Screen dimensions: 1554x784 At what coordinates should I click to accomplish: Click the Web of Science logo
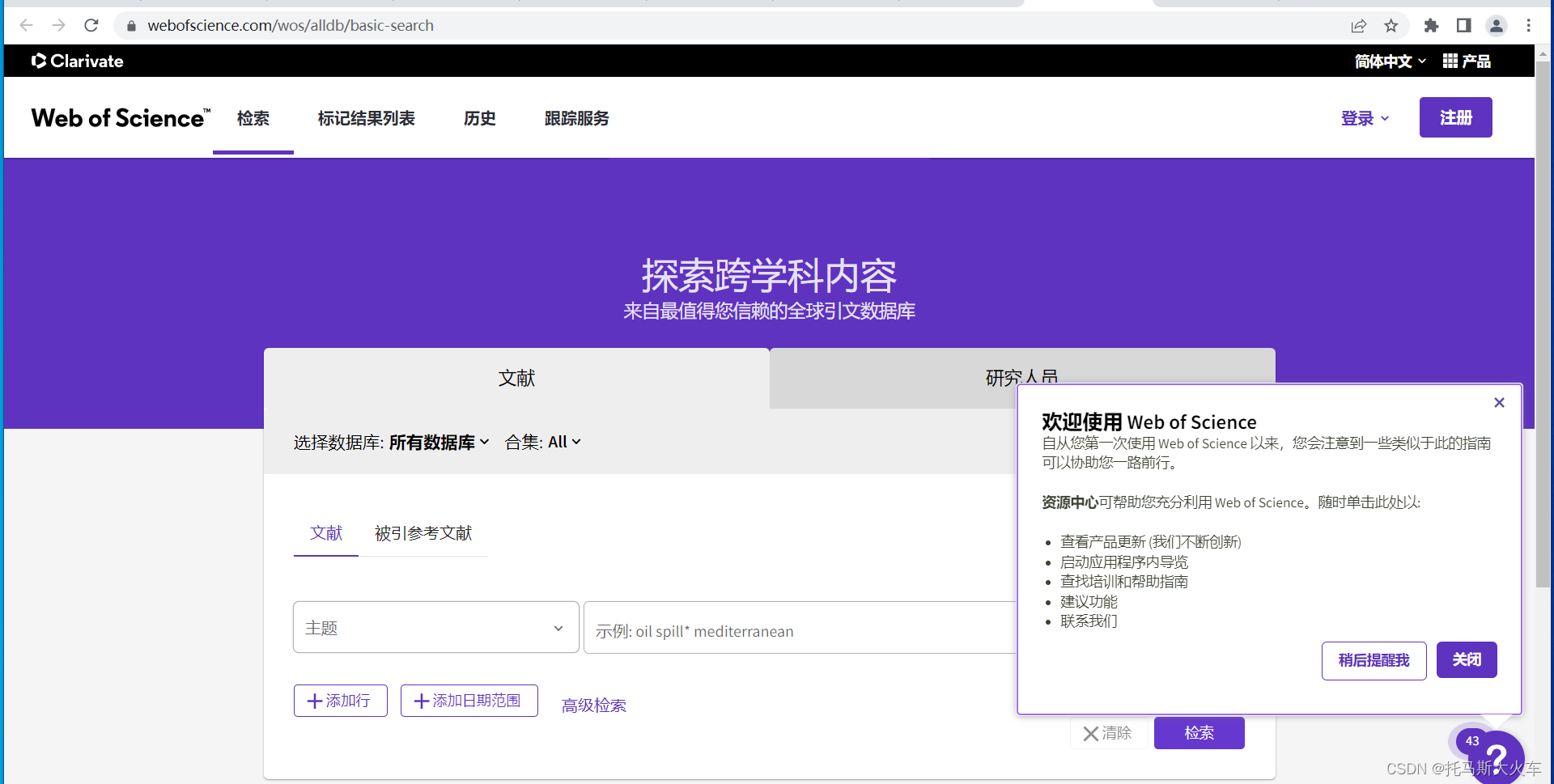(x=121, y=118)
